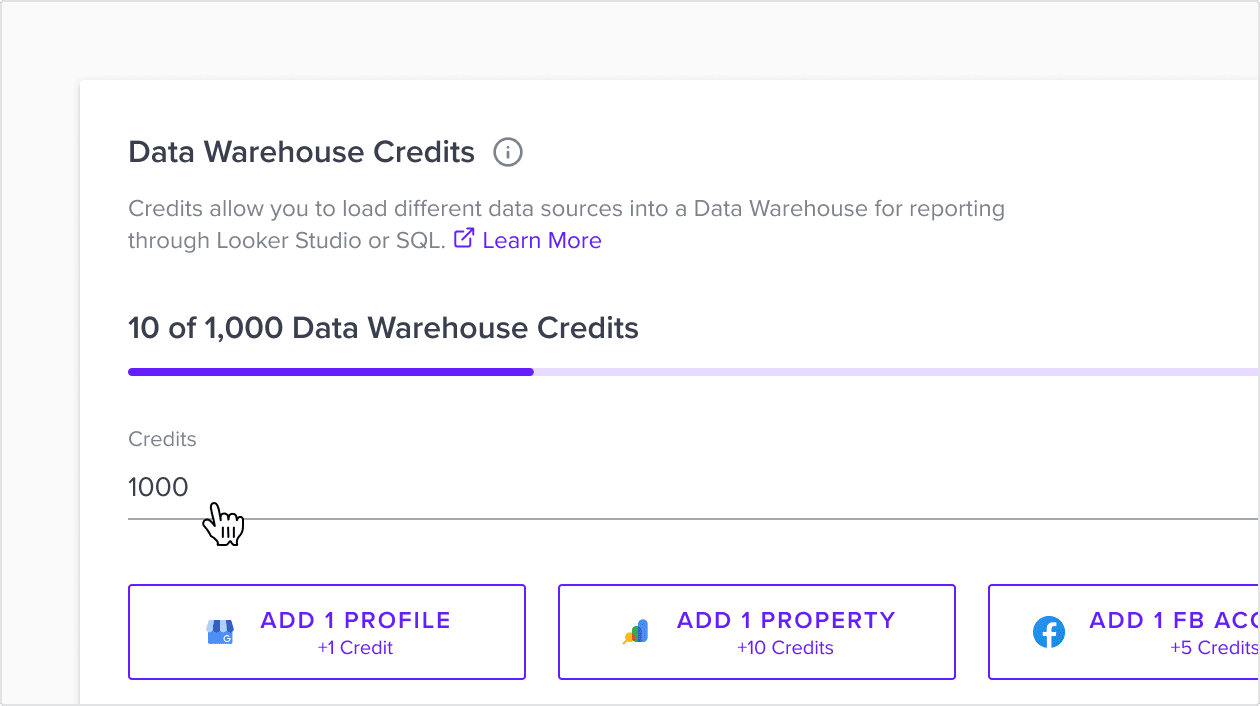The height and width of the screenshot is (706, 1260).
Task: Select the 1000 value in Credits field
Action: click(157, 487)
